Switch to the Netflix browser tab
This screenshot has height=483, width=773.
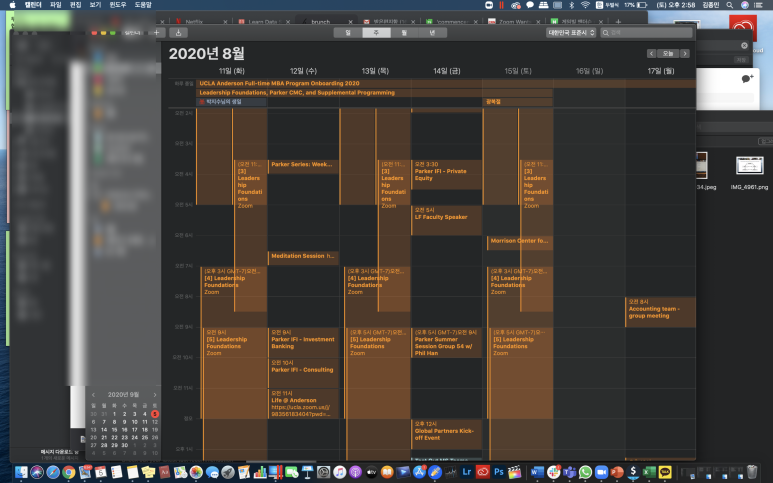point(194,22)
